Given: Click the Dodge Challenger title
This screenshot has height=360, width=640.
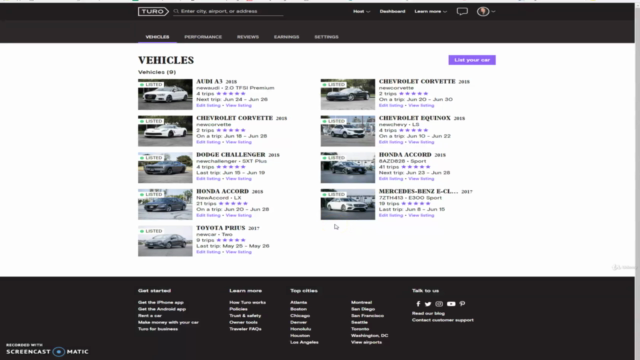Looking at the screenshot, I should (x=231, y=155).
